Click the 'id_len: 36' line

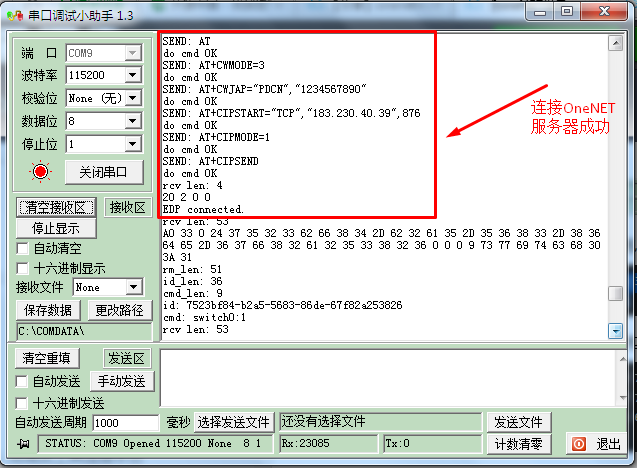pyautogui.click(x=193, y=281)
